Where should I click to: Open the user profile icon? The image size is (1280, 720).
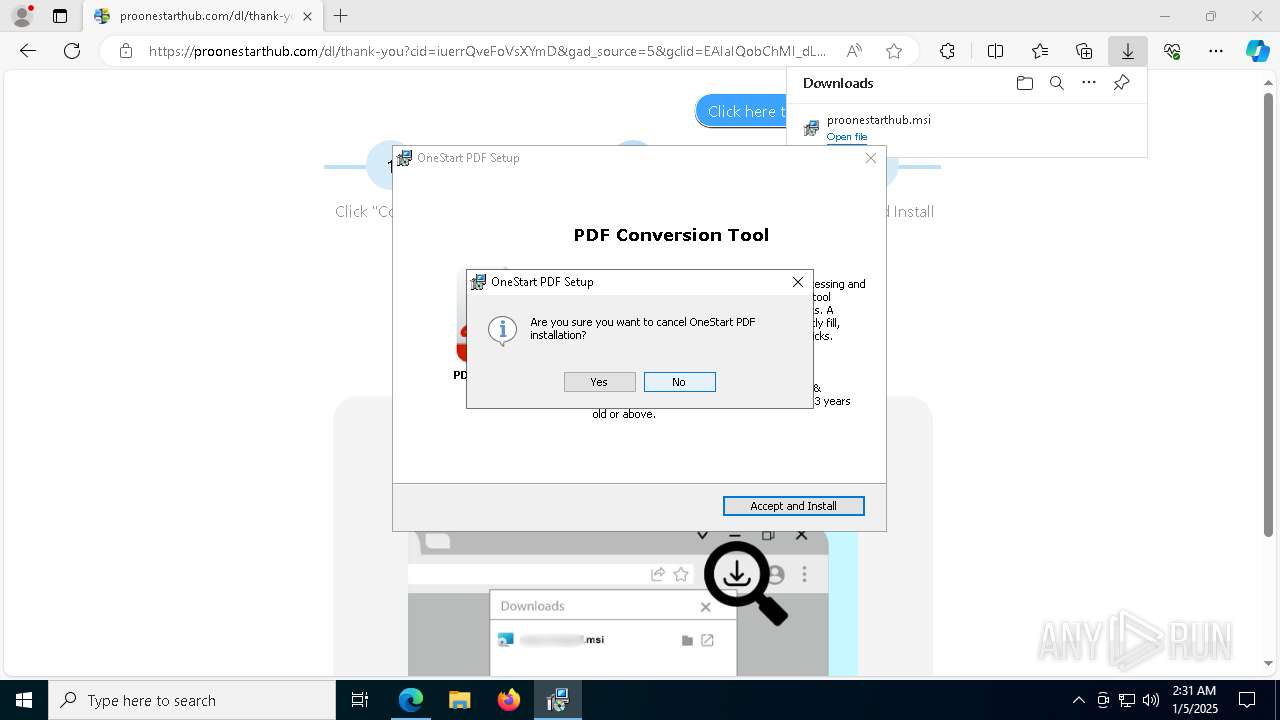click(x=22, y=16)
